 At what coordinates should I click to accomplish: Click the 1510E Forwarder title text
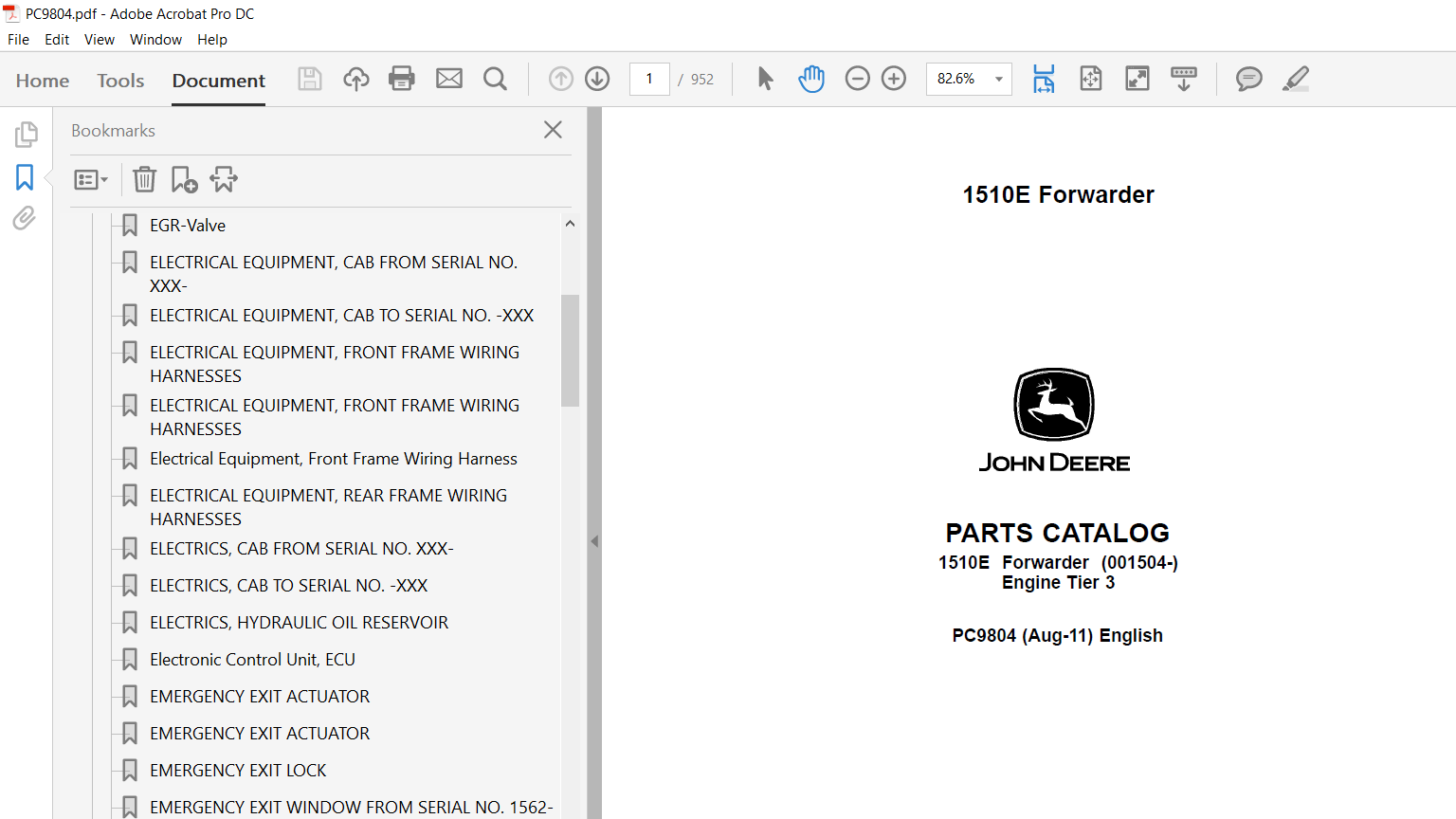click(x=1058, y=195)
